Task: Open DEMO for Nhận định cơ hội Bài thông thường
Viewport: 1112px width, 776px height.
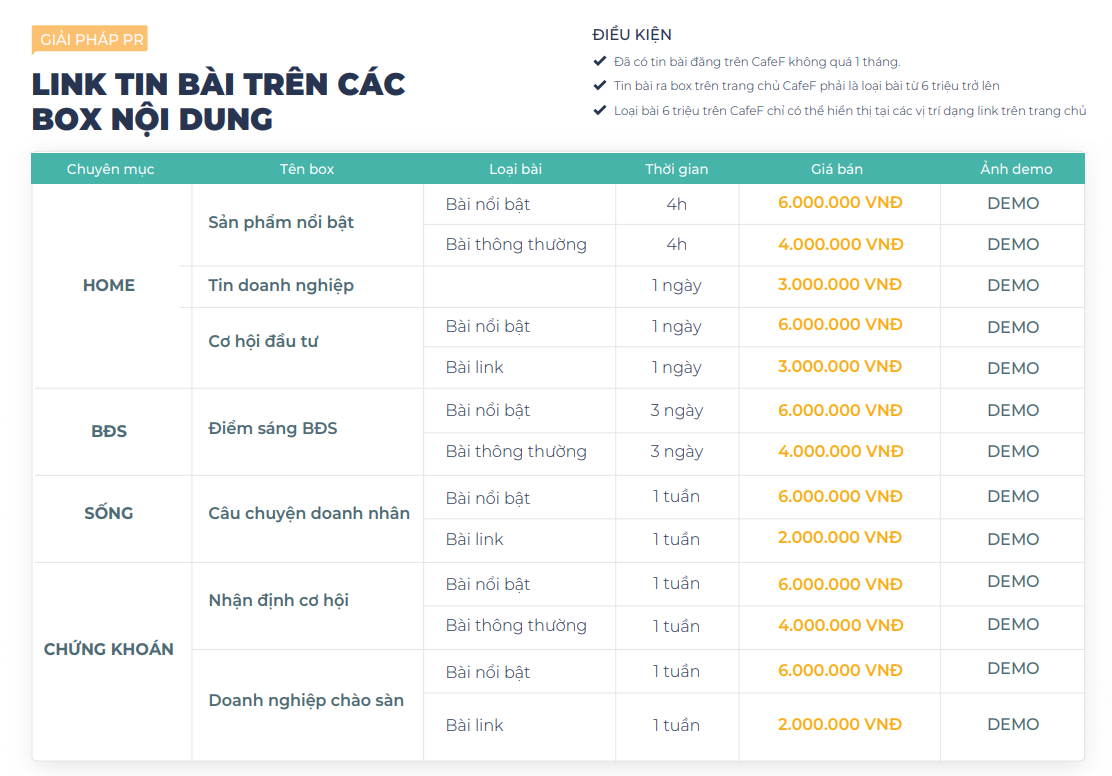Action: point(1013,624)
